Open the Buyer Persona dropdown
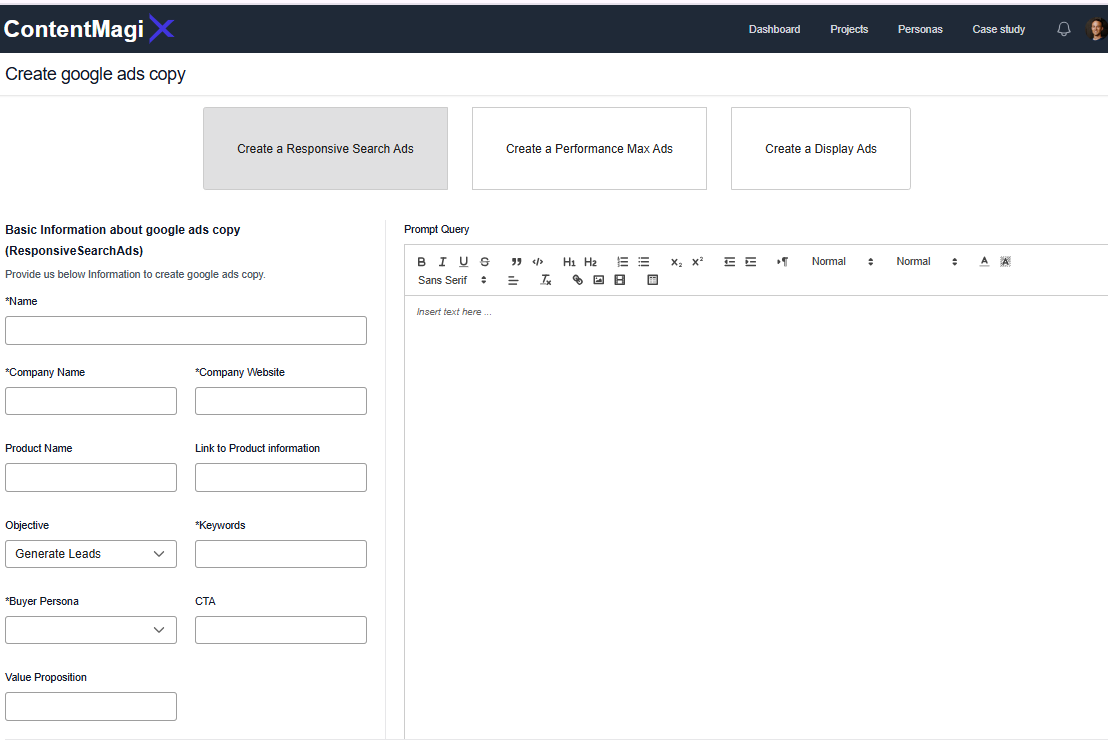 pyautogui.click(x=91, y=630)
